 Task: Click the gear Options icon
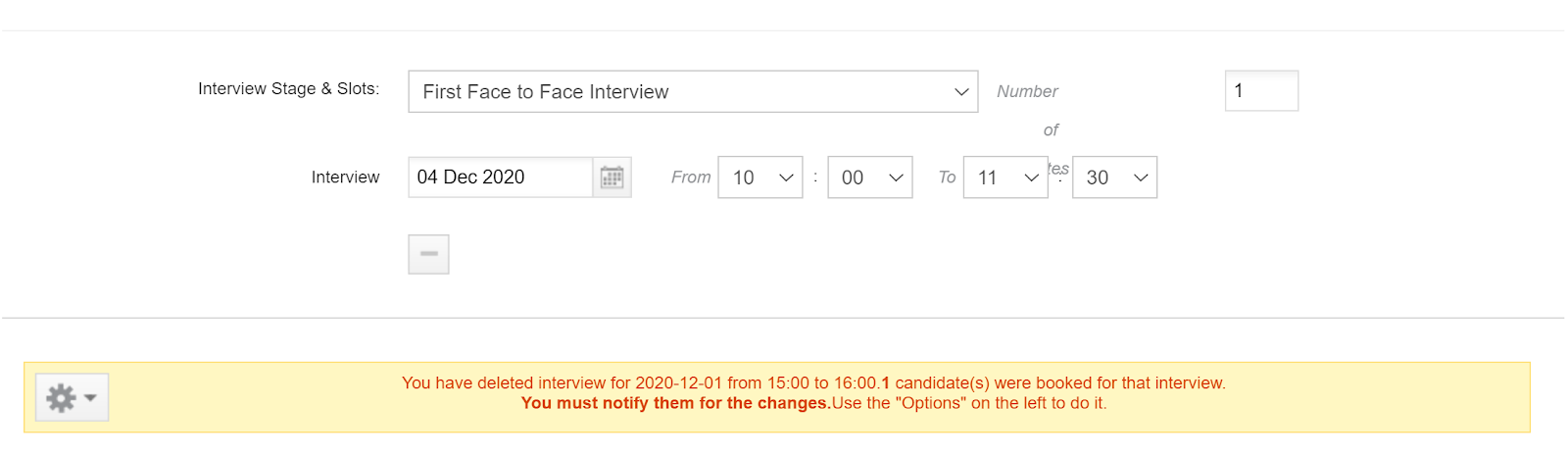[x=61, y=398]
